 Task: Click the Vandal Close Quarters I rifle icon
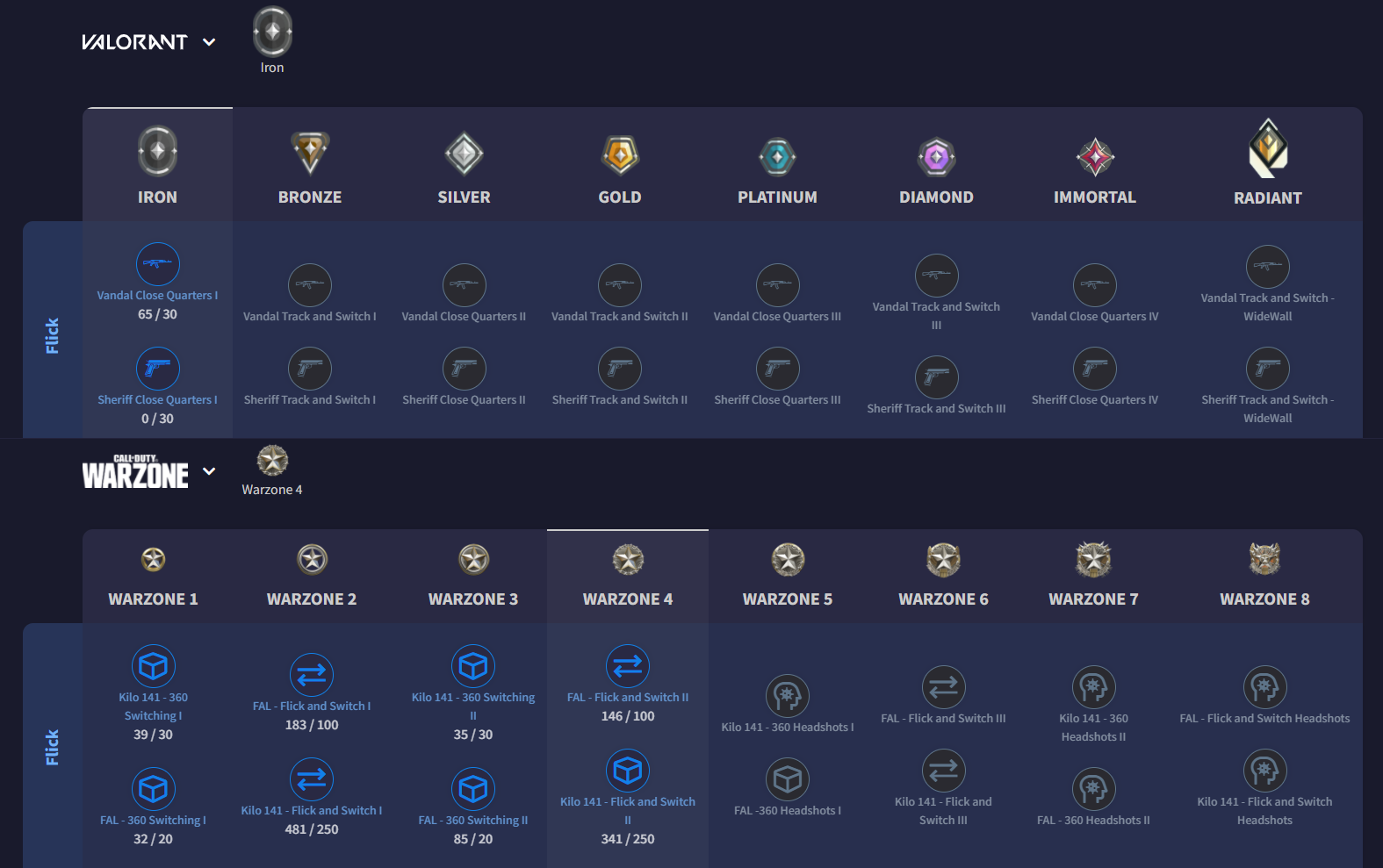click(x=158, y=264)
